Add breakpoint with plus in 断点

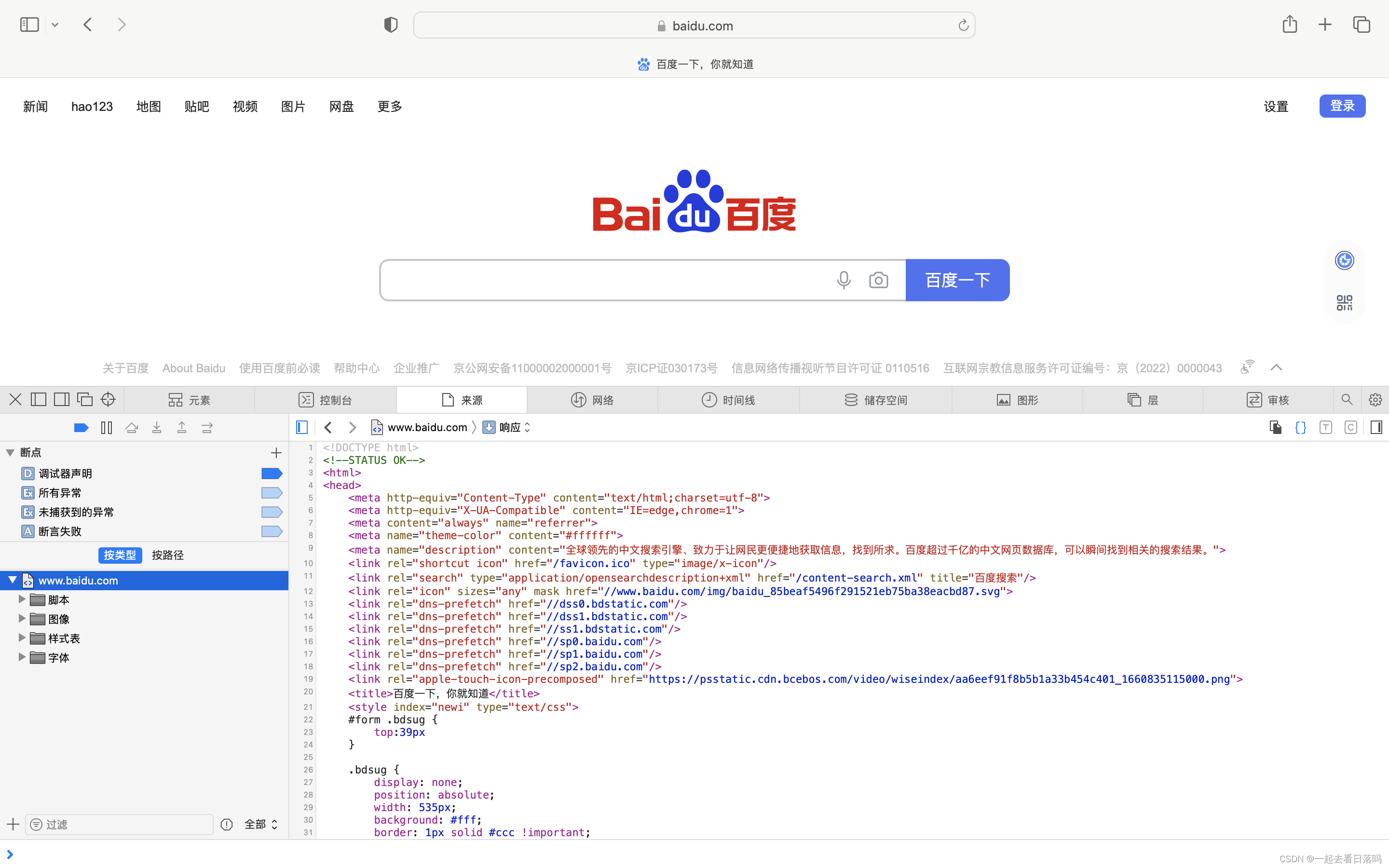[276, 453]
